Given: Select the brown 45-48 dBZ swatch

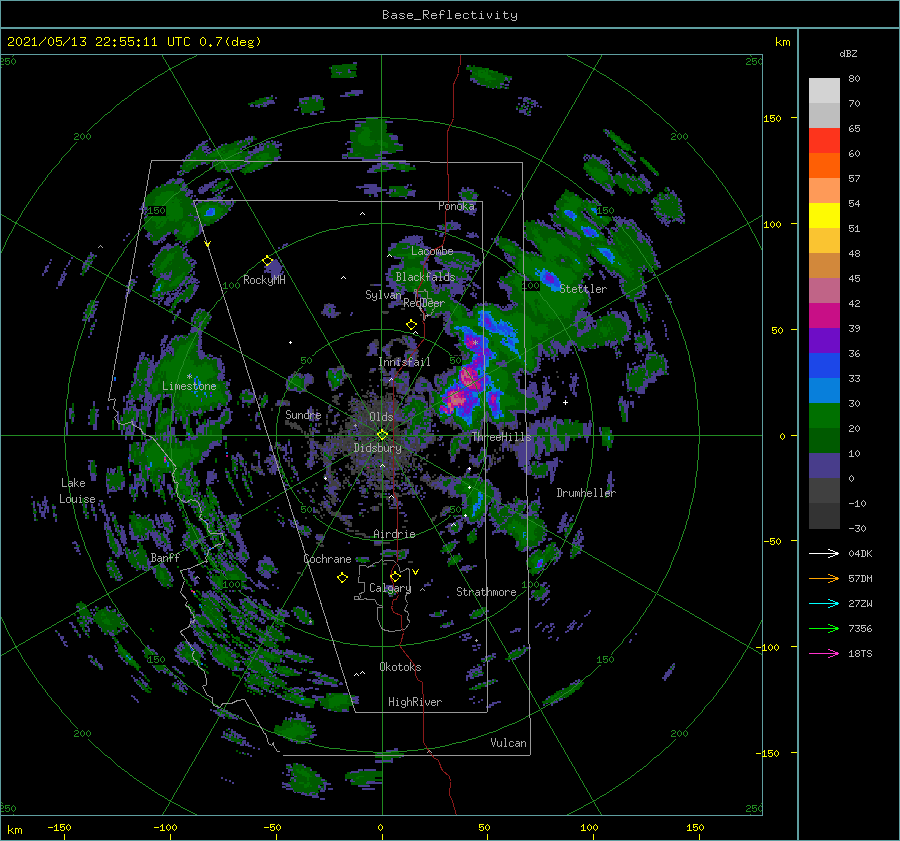Looking at the screenshot, I should 824,266.
